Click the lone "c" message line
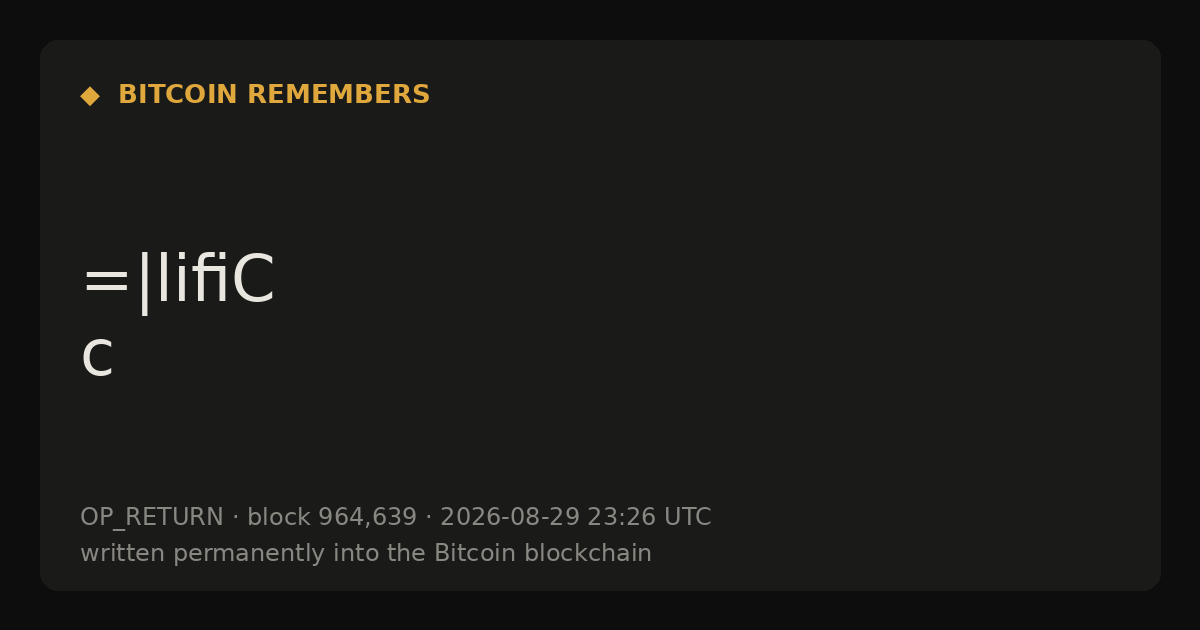Image resolution: width=1200 pixels, height=630 pixels. pos(97,358)
